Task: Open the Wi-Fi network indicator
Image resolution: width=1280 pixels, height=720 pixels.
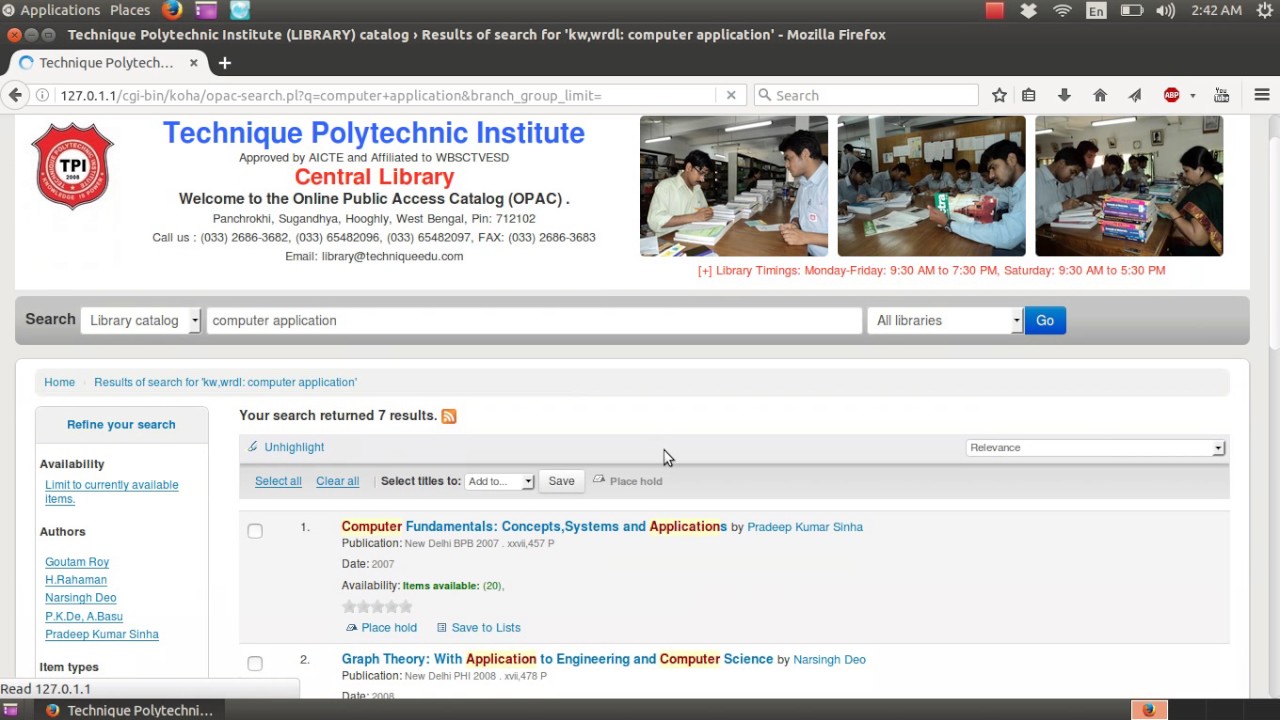Action: point(1062,10)
